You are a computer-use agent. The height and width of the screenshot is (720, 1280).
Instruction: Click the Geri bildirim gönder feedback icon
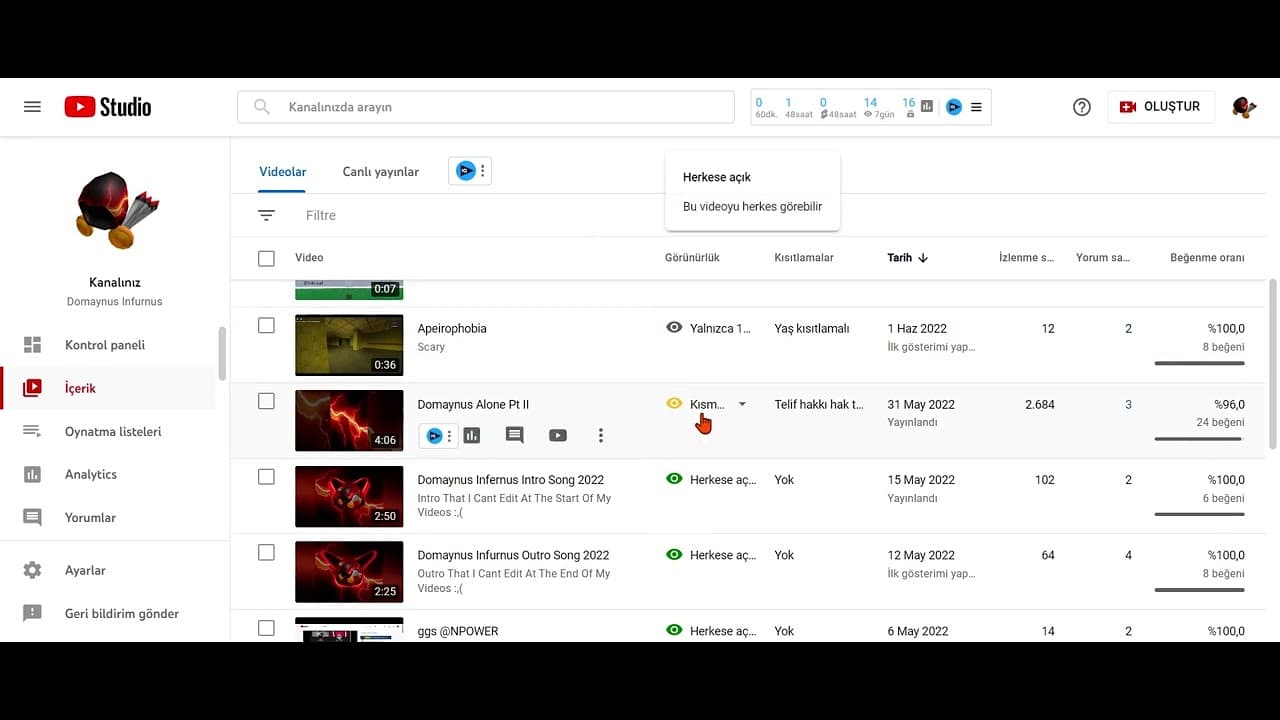pyautogui.click(x=33, y=613)
